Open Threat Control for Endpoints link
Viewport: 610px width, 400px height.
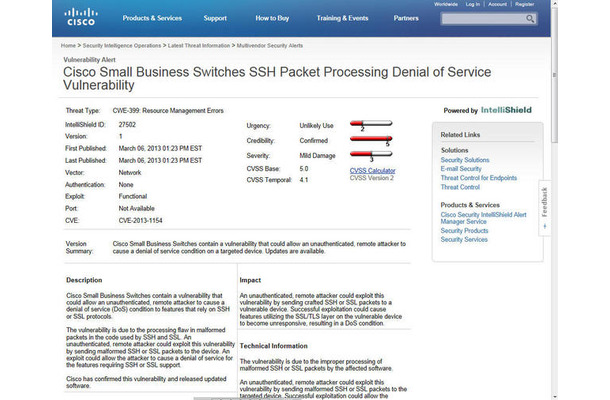(x=479, y=178)
